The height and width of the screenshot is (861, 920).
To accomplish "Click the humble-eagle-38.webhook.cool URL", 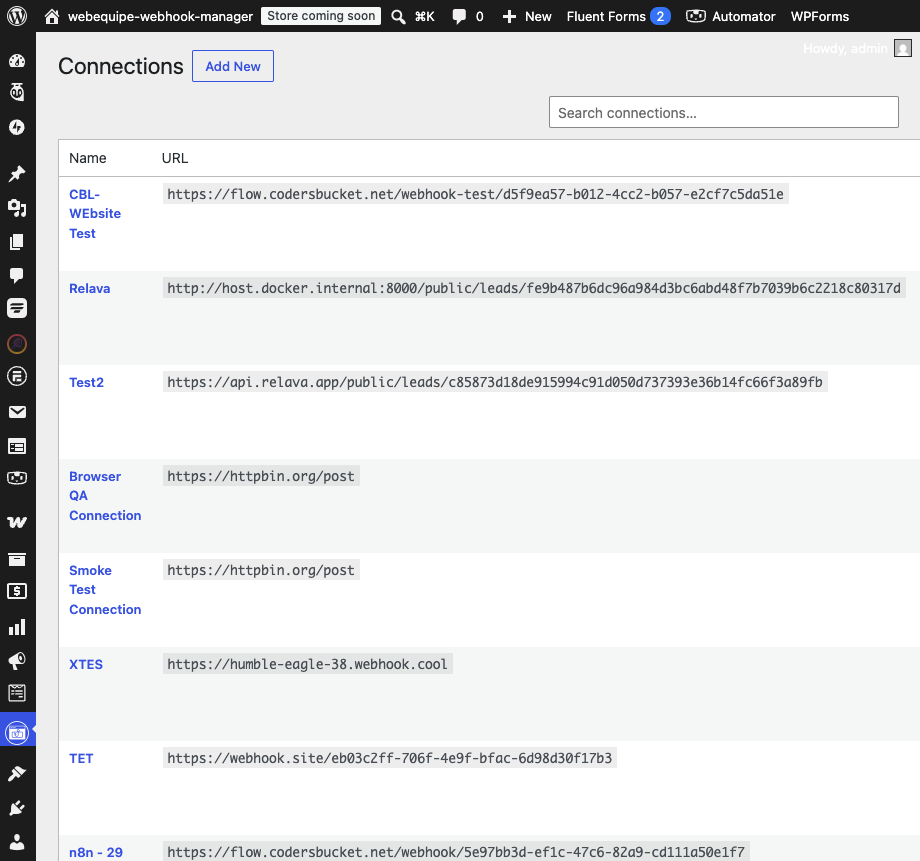I will pos(307,664).
